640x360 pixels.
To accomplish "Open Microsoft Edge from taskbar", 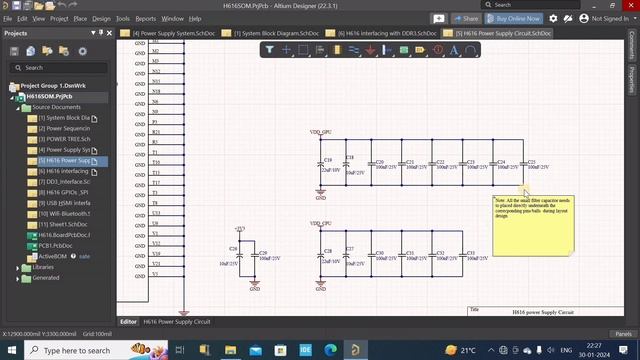I will click(330, 350).
